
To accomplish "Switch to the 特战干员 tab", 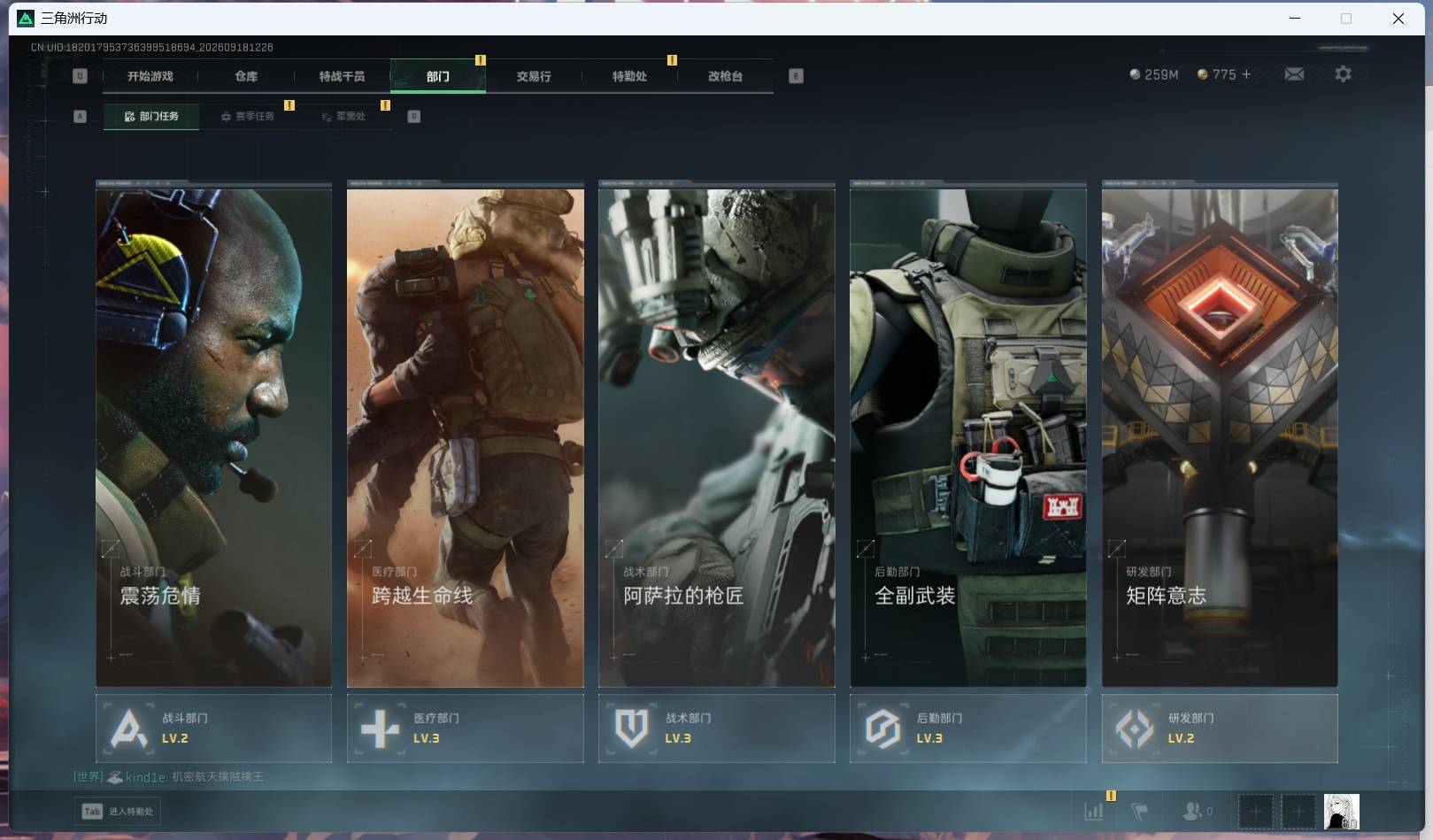I will 342,76.
